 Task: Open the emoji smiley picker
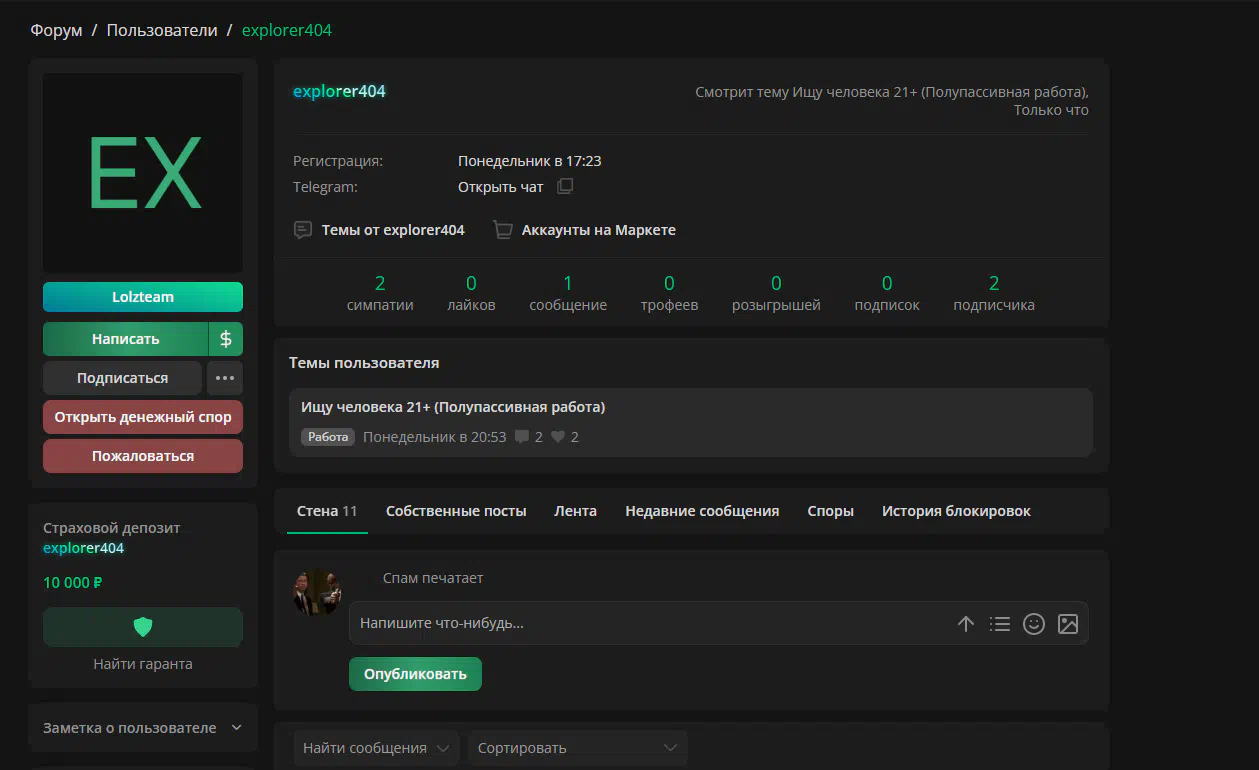pyautogui.click(x=1033, y=624)
